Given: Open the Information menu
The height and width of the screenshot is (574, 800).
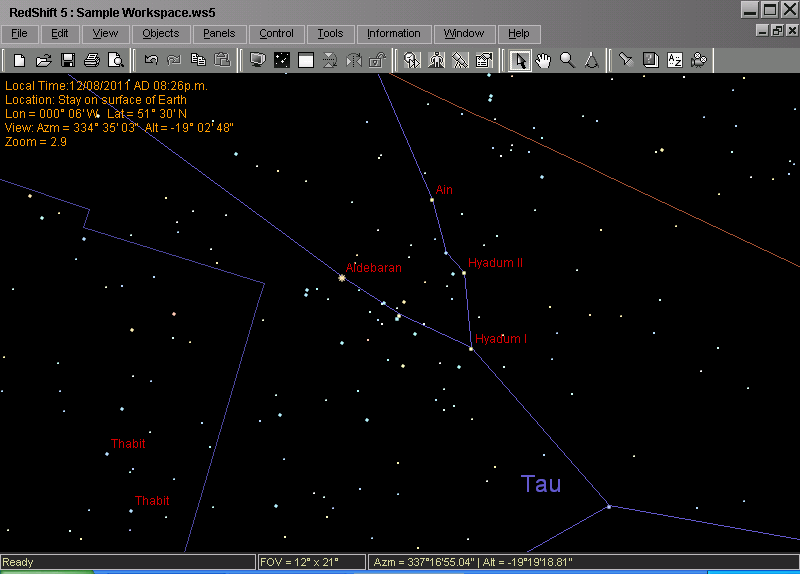Looking at the screenshot, I should point(394,33).
